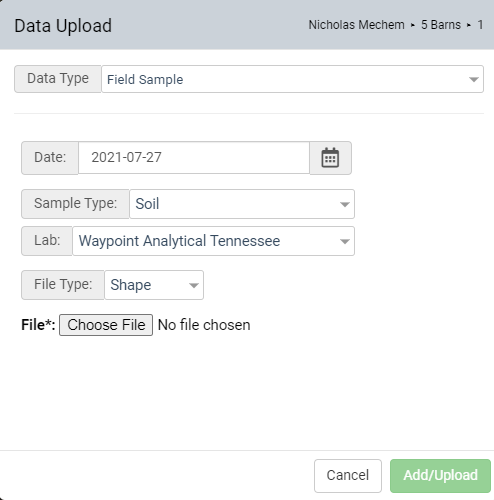Click the Data Upload dialog title
494x500 pixels.
click(x=63, y=26)
